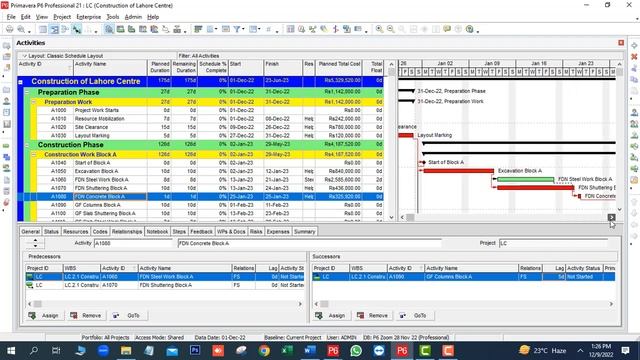Viewport: 640px width, 360px height.
Task: Open Google Chrome from the taskbar
Action: tap(264, 351)
